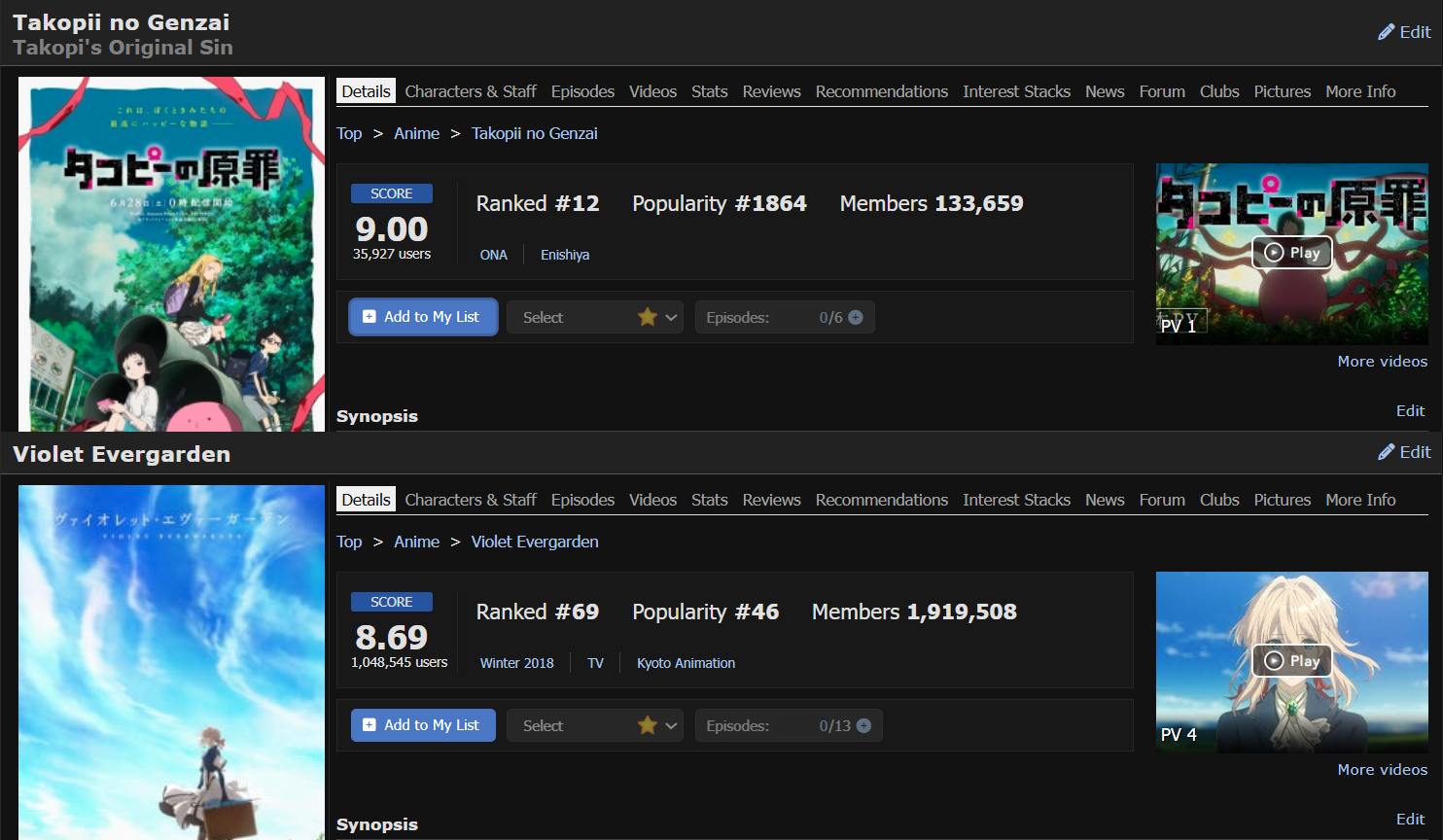Open Takopii's Episodes tab
The height and width of the screenshot is (840, 1443).
click(x=582, y=91)
